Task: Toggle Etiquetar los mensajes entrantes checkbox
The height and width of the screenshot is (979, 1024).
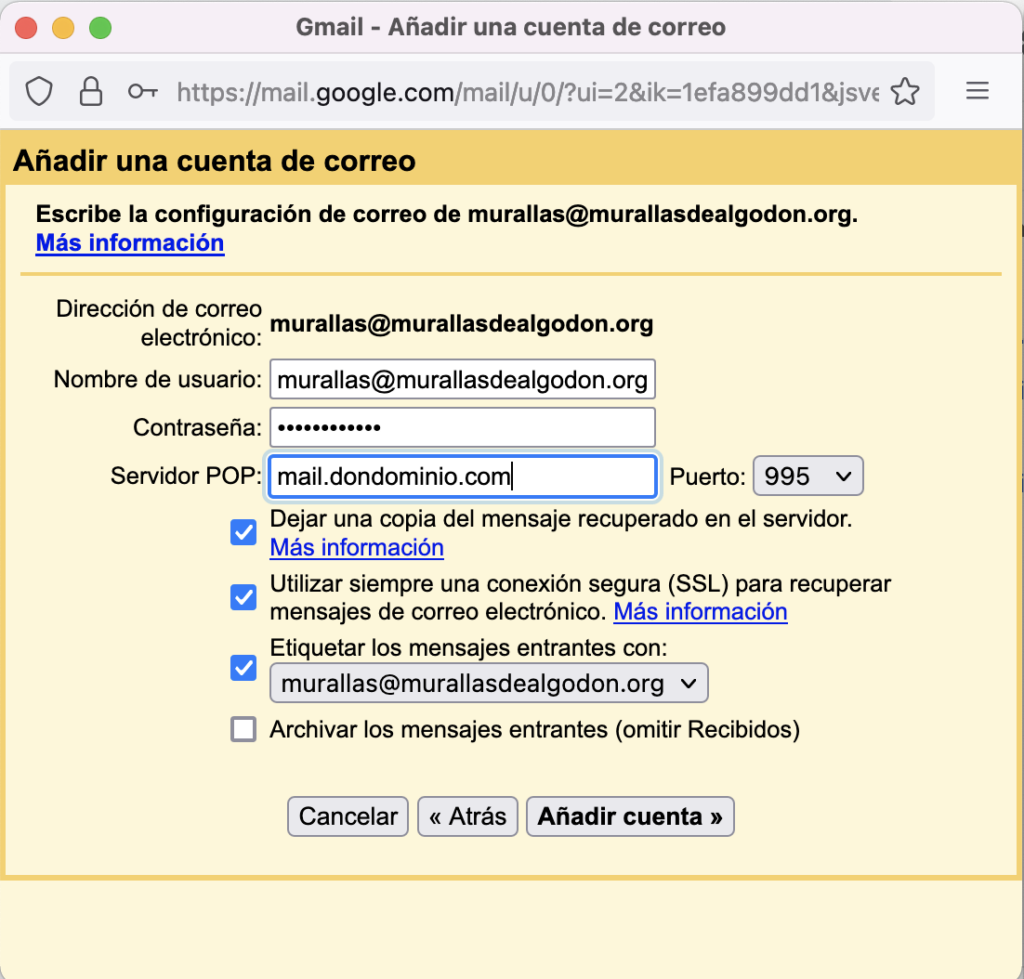Action: coord(243,667)
